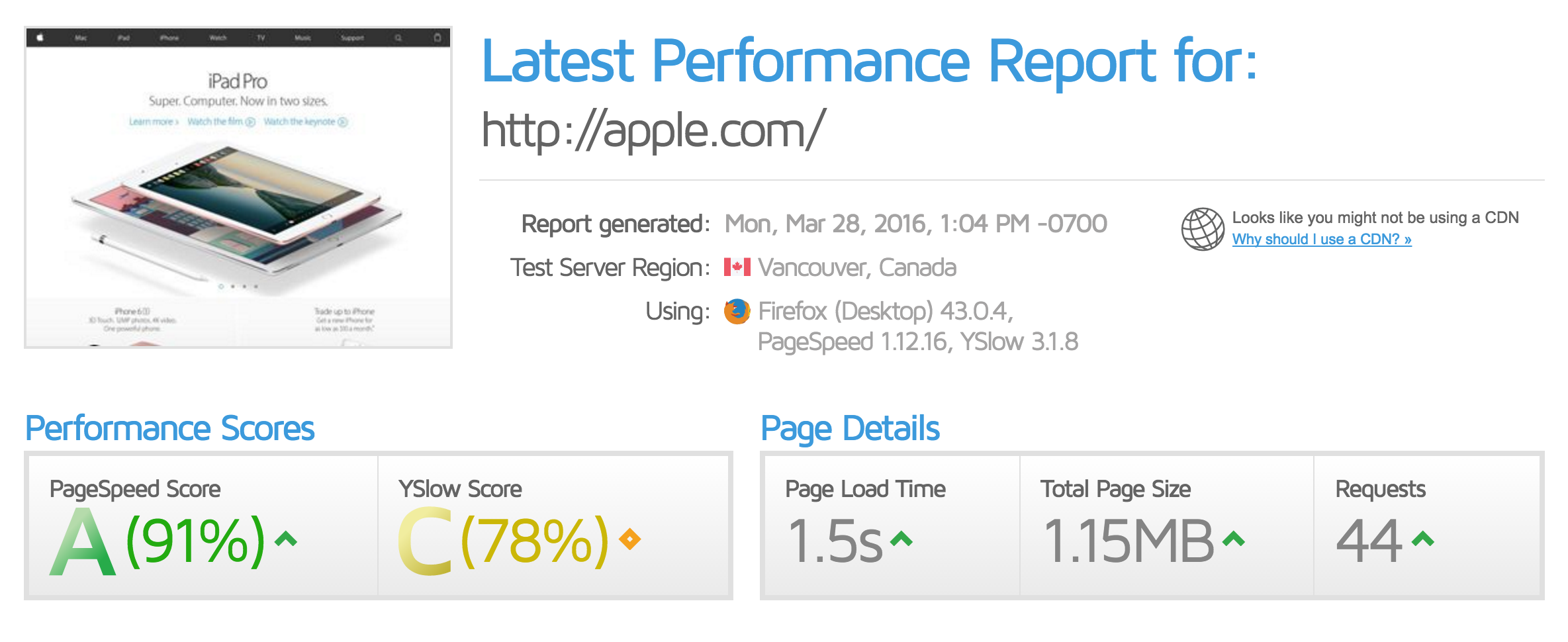Select Mac in the preview navigation bar
The width and height of the screenshot is (1568, 642).
[81, 38]
